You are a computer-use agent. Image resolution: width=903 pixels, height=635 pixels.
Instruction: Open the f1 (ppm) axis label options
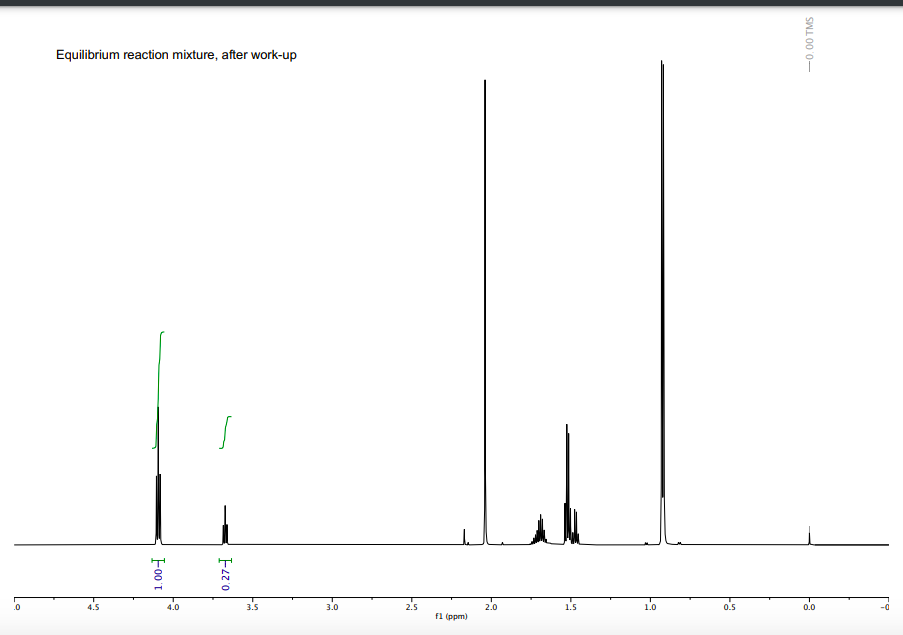click(x=450, y=616)
